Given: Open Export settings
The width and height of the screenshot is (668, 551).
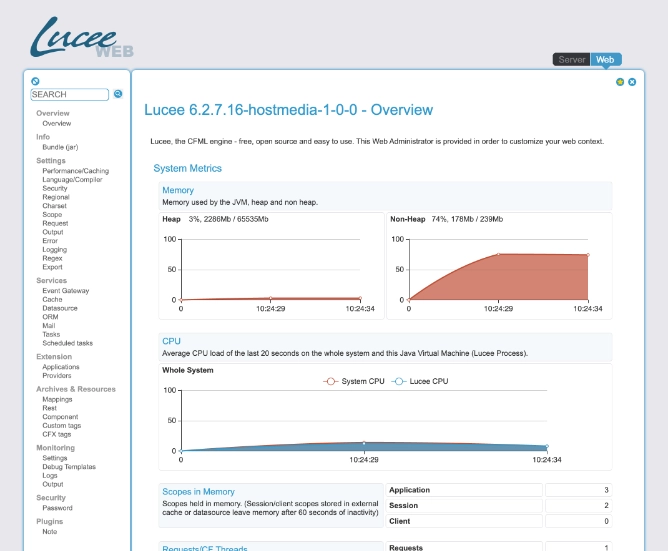Looking at the screenshot, I should (x=52, y=267).
